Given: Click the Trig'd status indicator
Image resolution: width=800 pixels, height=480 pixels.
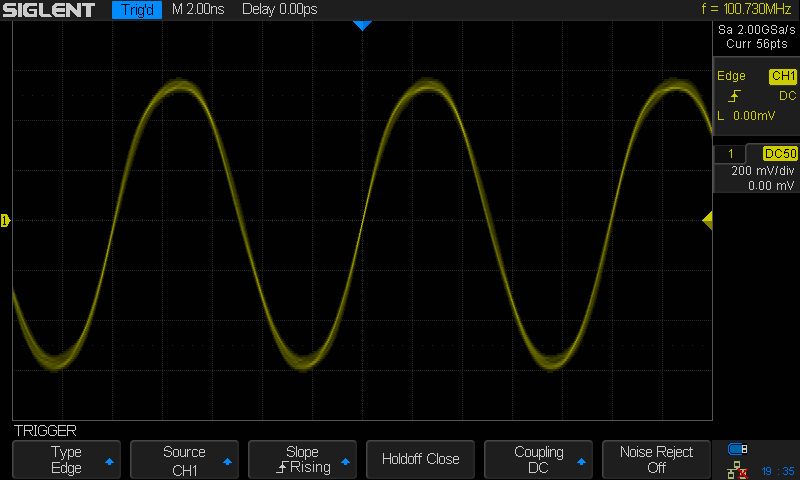Looking at the screenshot, I should (x=137, y=10).
